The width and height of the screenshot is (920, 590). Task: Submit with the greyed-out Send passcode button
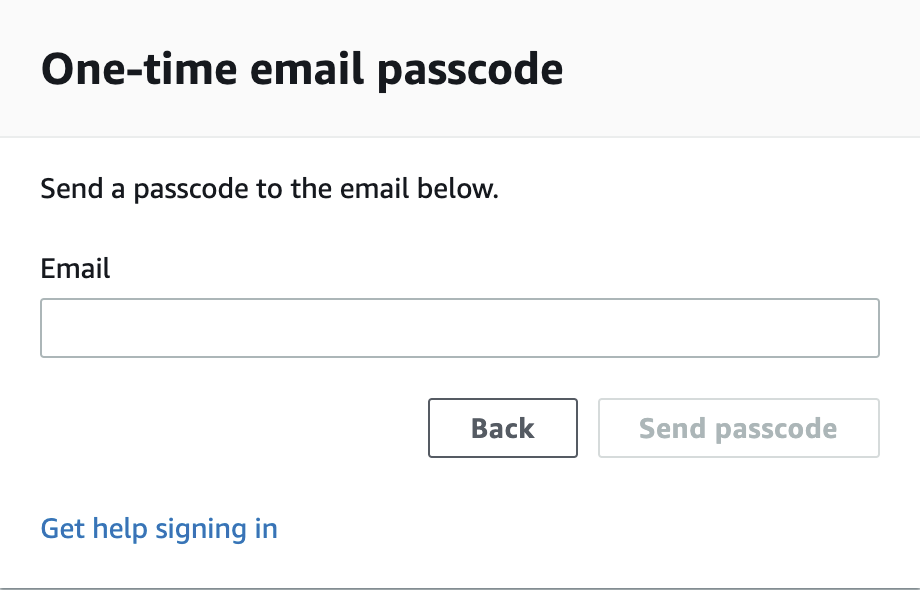click(739, 428)
